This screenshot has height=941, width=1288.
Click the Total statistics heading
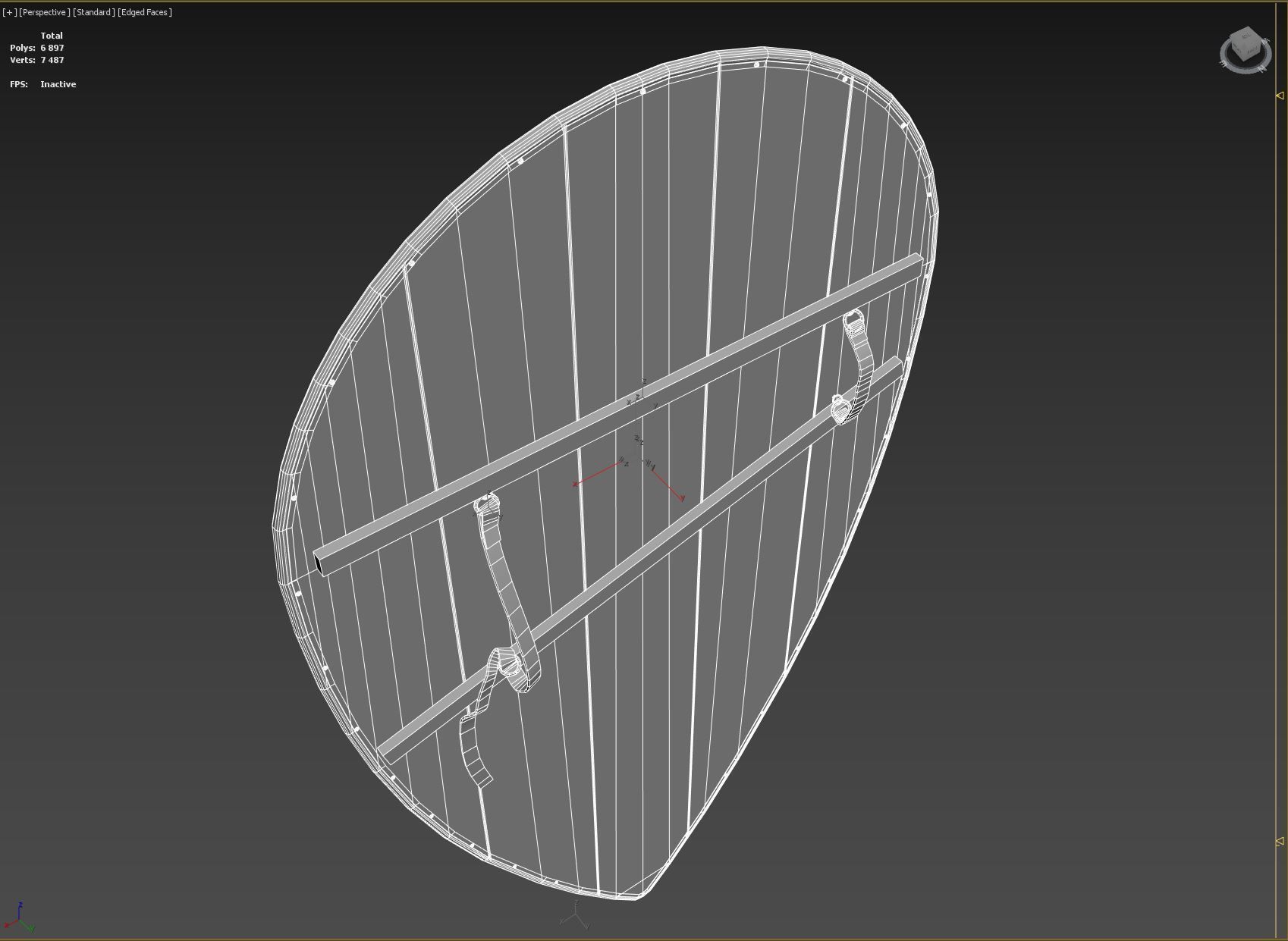tap(52, 36)
